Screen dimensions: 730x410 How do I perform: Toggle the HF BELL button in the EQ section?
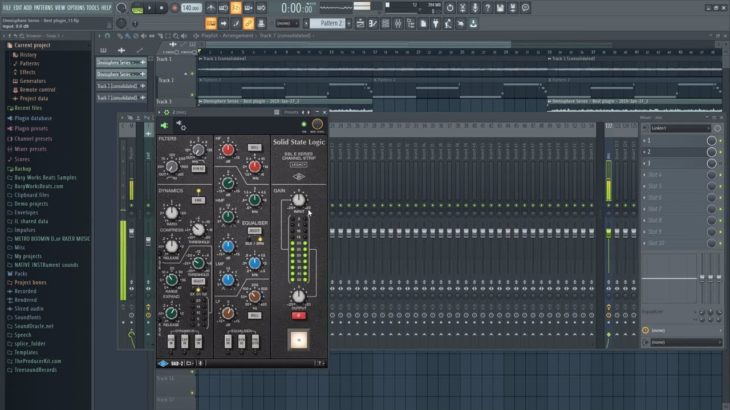click(x=254, y=148)
